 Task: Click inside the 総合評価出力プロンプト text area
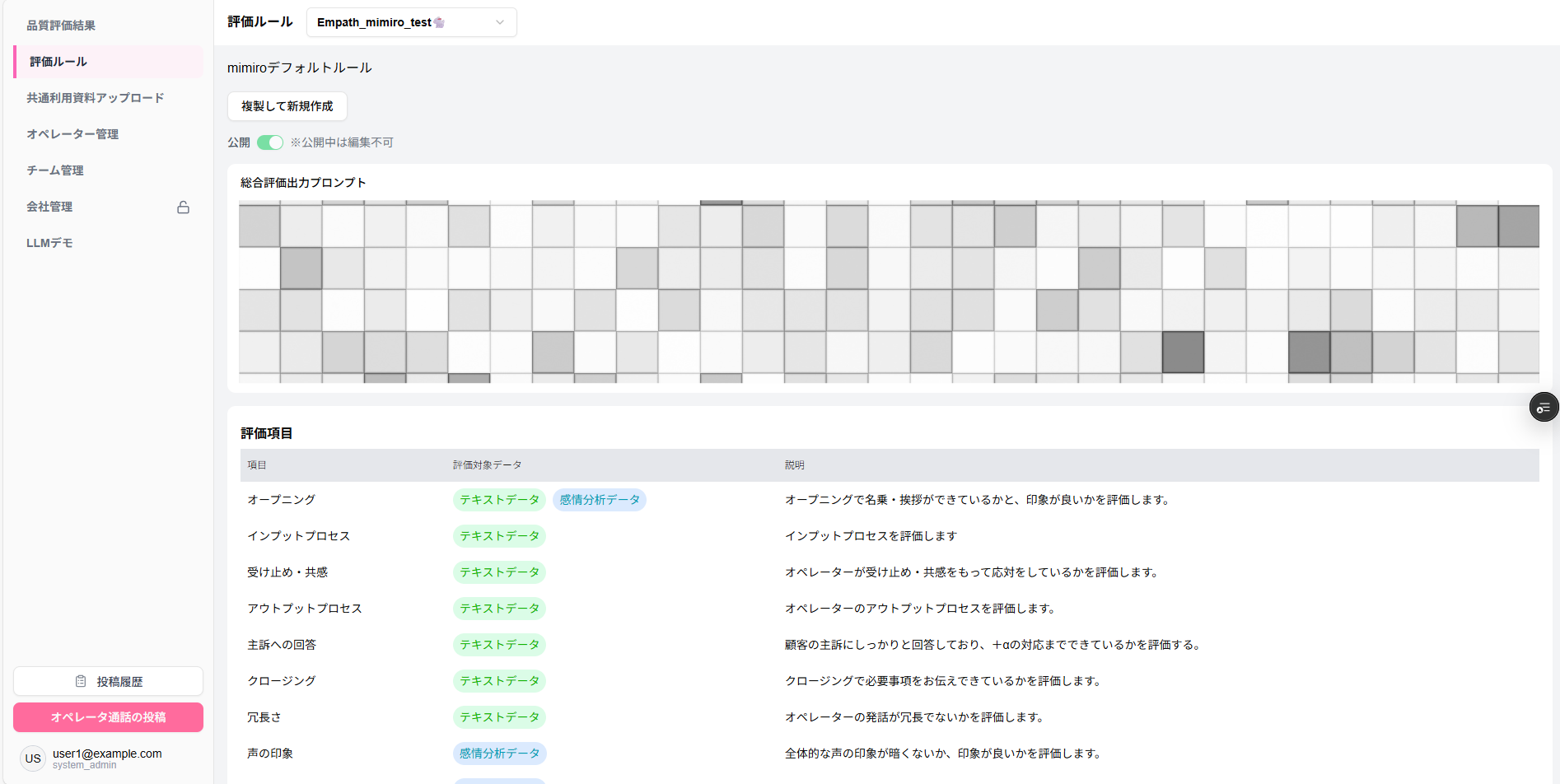tap(889, 292)
